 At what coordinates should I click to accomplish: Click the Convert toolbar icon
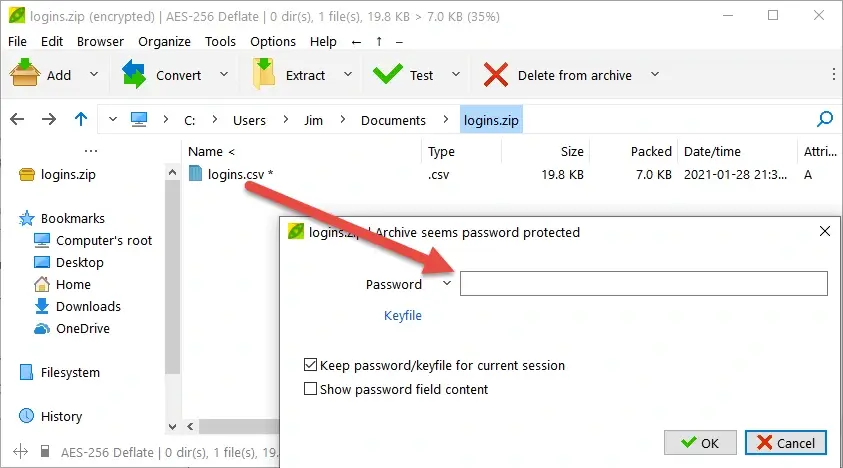tap(134, 75)
